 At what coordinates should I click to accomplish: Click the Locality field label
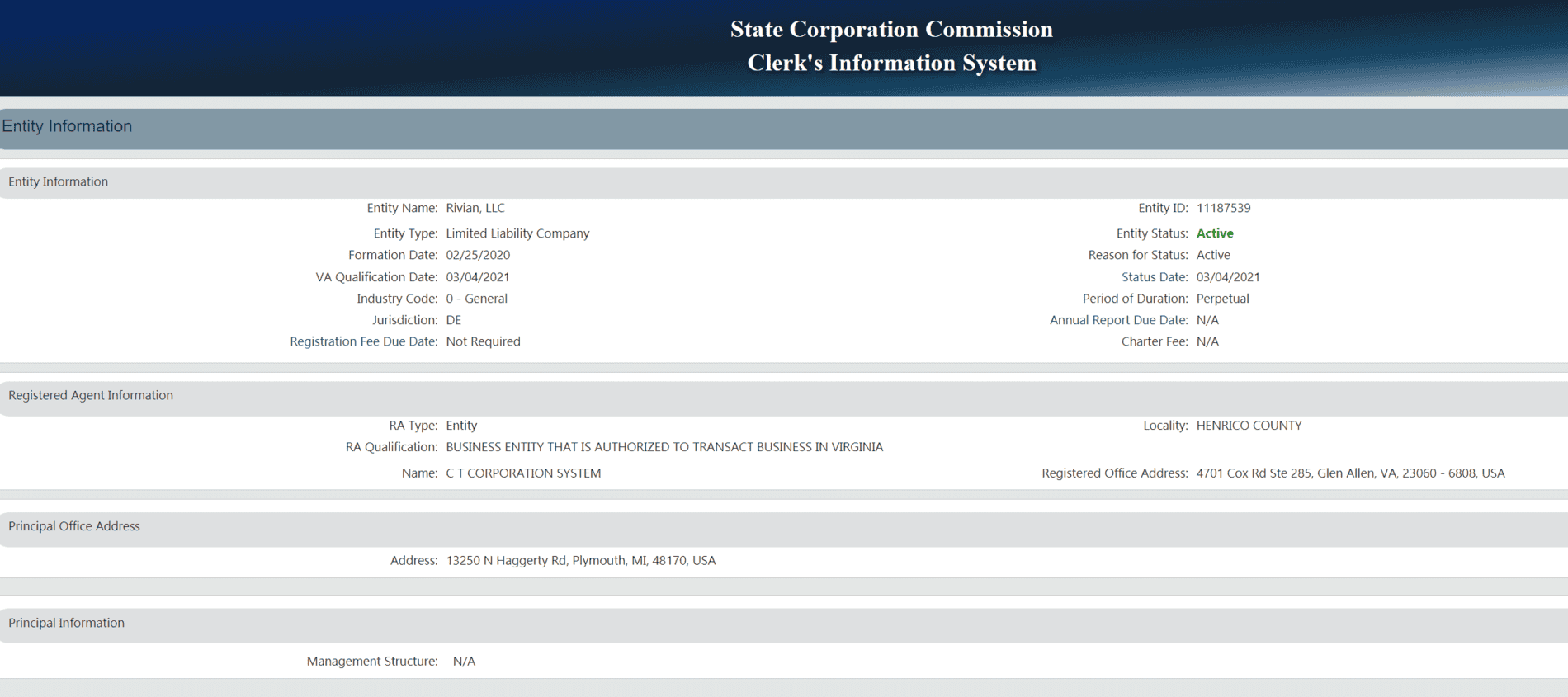pyautogui.click(x=1165, y=426)
